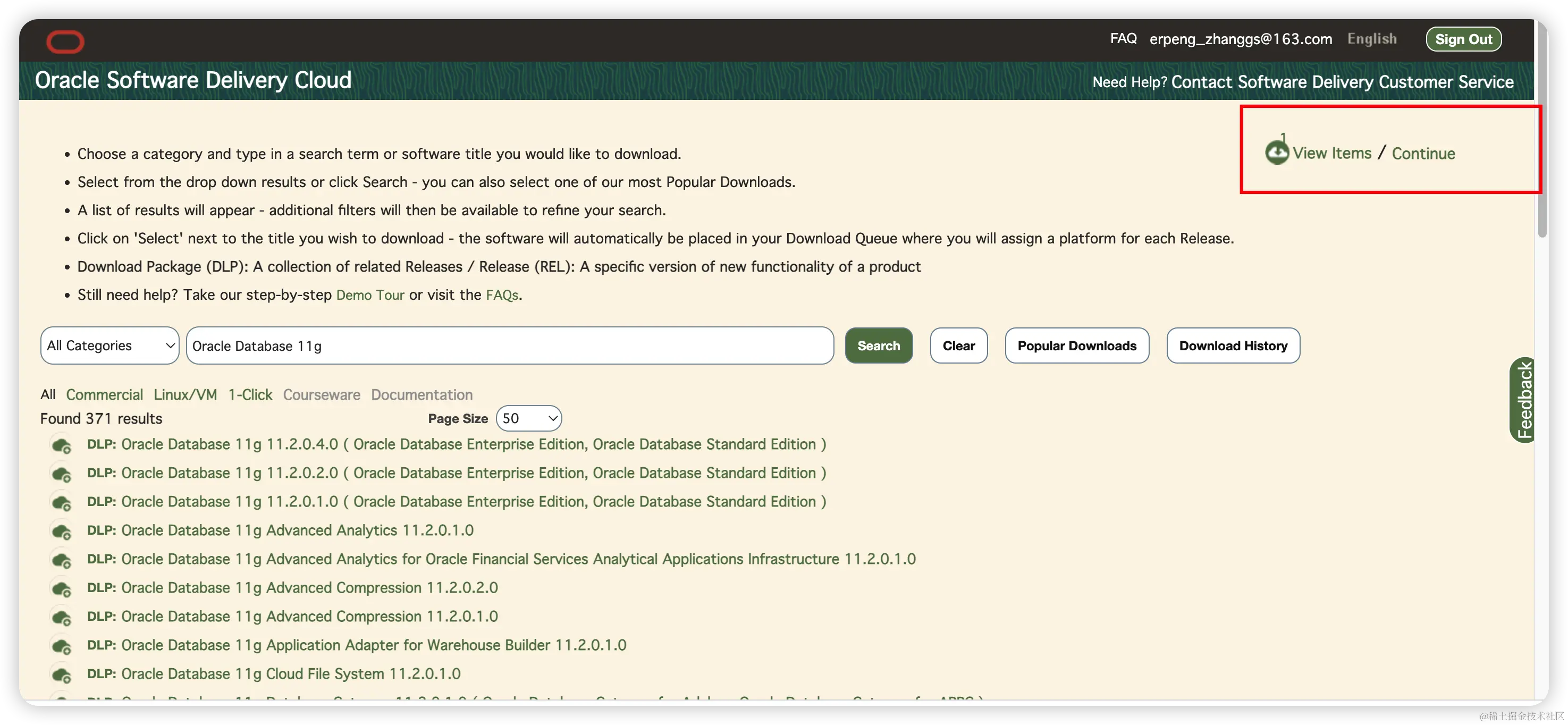
Task: Open the English language selector
Action: tap(1371, 39)
